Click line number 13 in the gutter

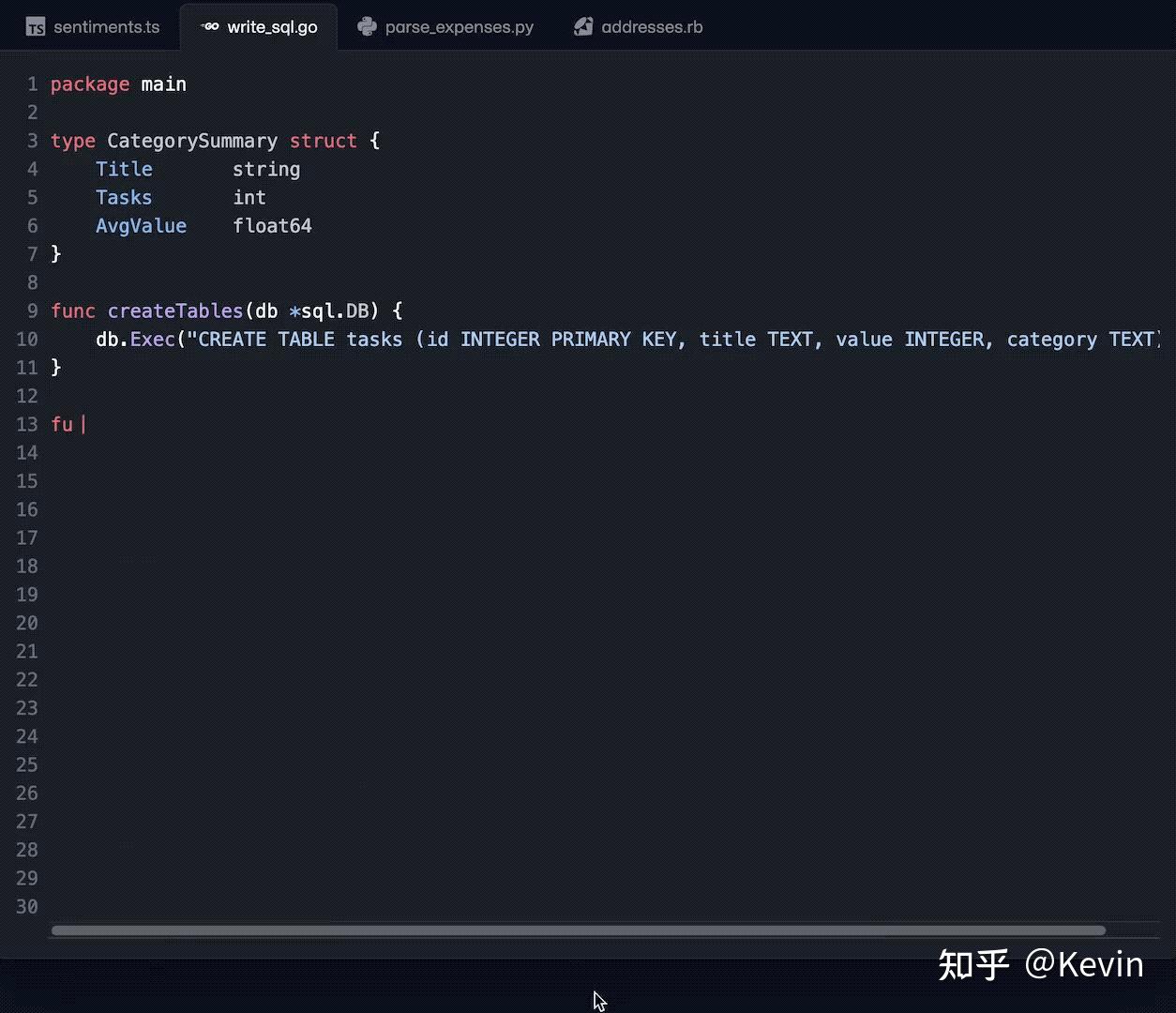click(x=26, y=424)
